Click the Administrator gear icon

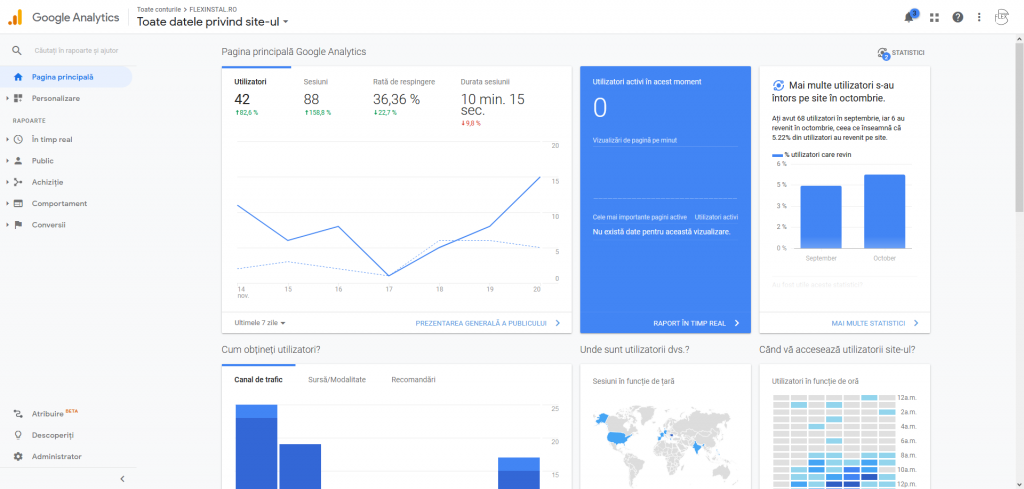point(18,456)
